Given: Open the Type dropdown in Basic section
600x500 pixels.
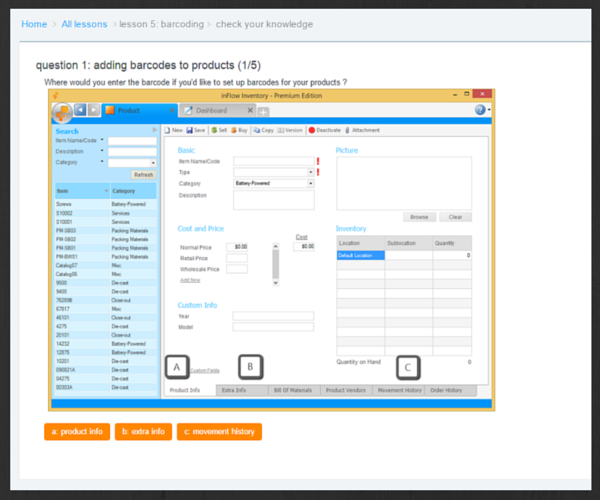Looking at the screenshot, I should tap(311, 172).
